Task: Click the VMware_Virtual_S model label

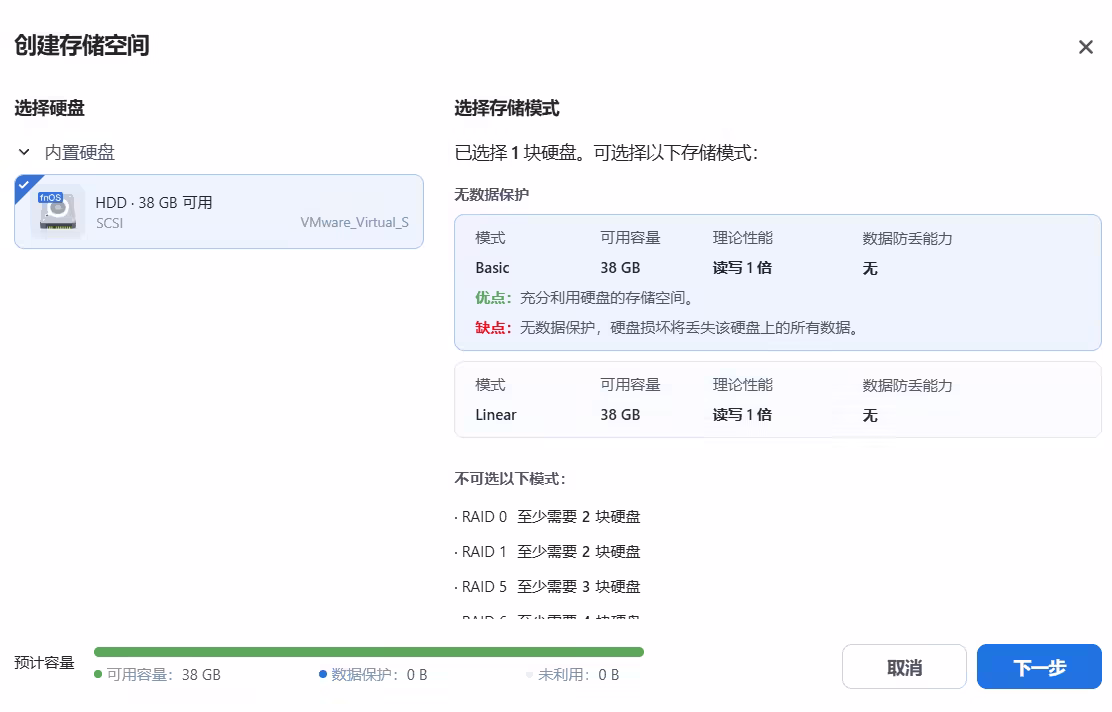Action: [354, 222]
